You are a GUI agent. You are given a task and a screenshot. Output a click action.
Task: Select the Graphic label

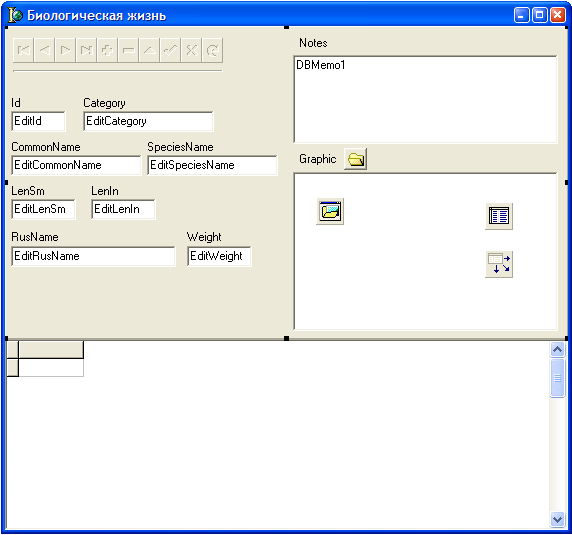click(x=317, y=159)
